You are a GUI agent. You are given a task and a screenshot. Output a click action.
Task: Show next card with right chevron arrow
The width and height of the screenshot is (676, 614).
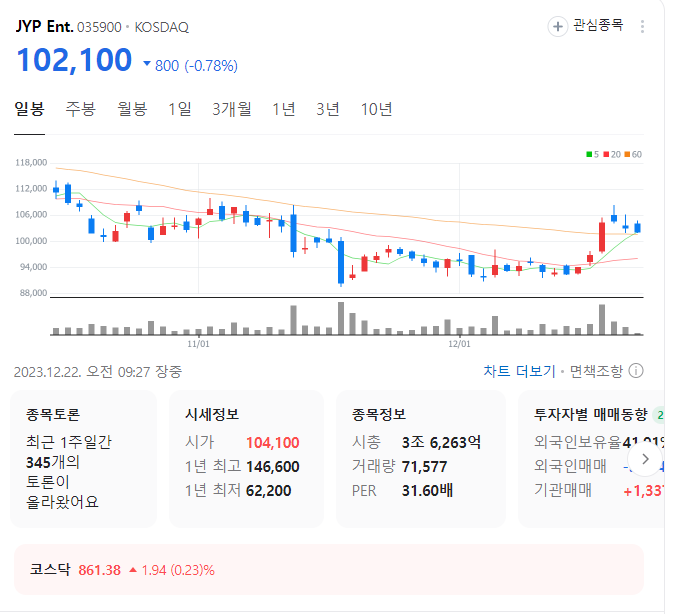tap(645, 459)
